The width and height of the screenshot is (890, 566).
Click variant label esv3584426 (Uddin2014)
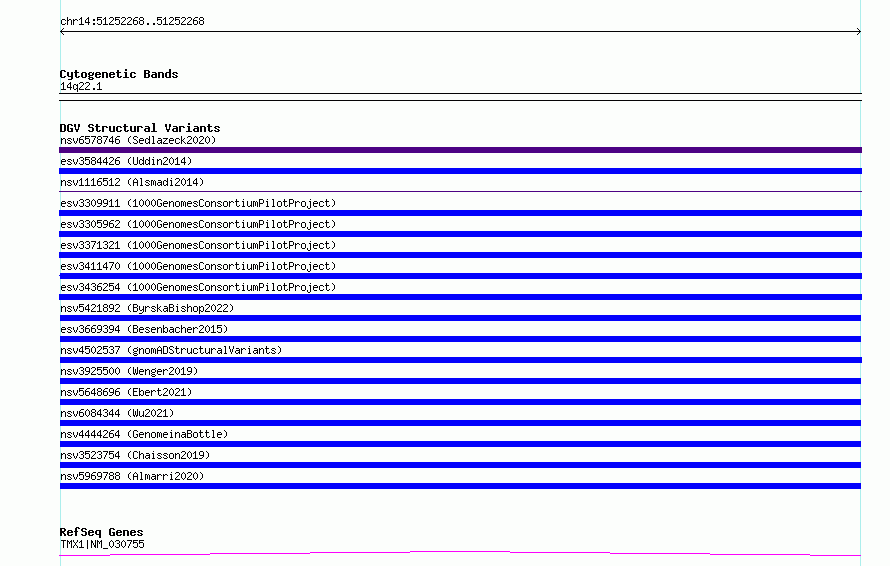[x=126, y=161]
